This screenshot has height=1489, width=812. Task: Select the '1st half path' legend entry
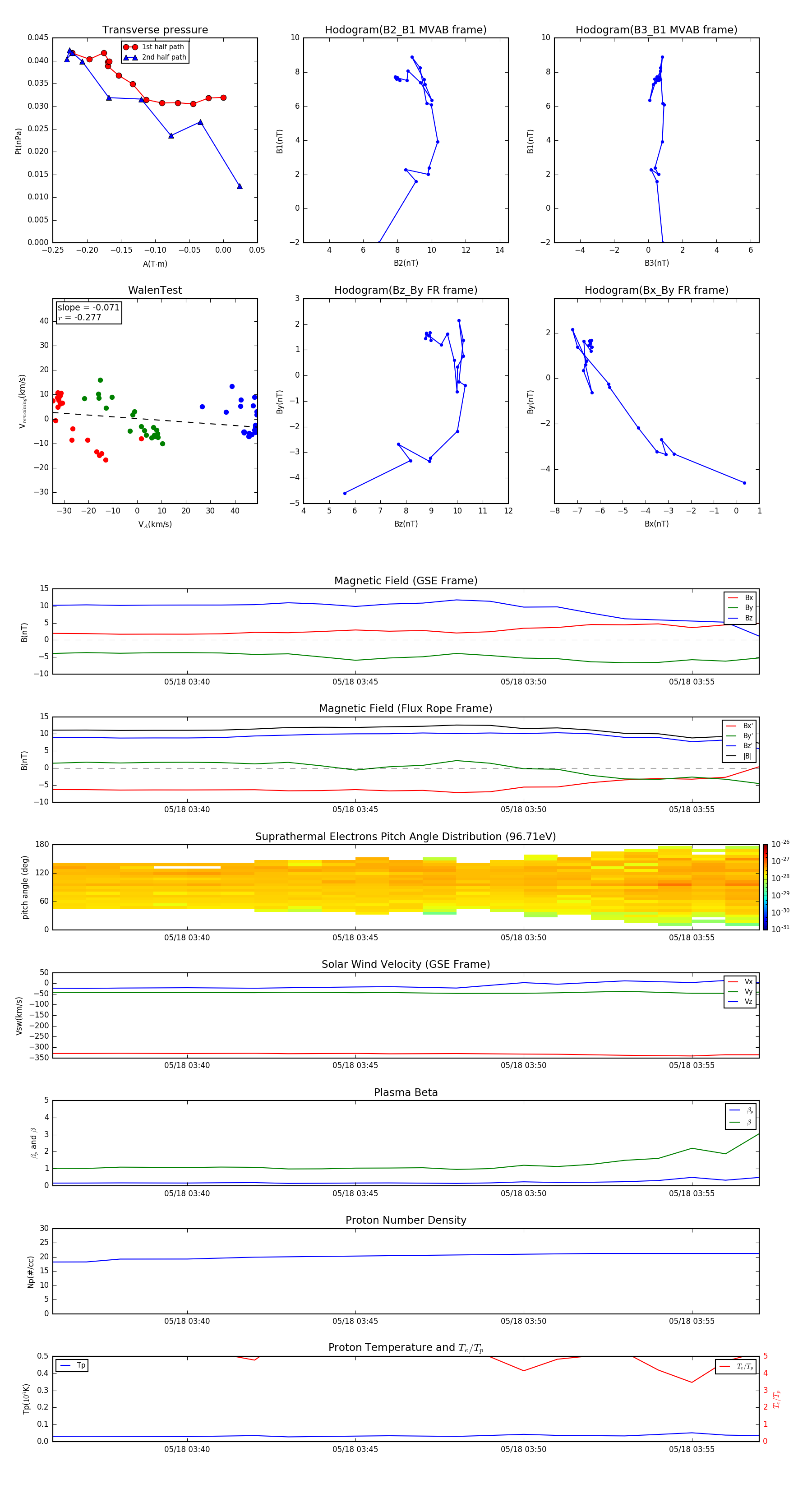(x=154, y=47)
